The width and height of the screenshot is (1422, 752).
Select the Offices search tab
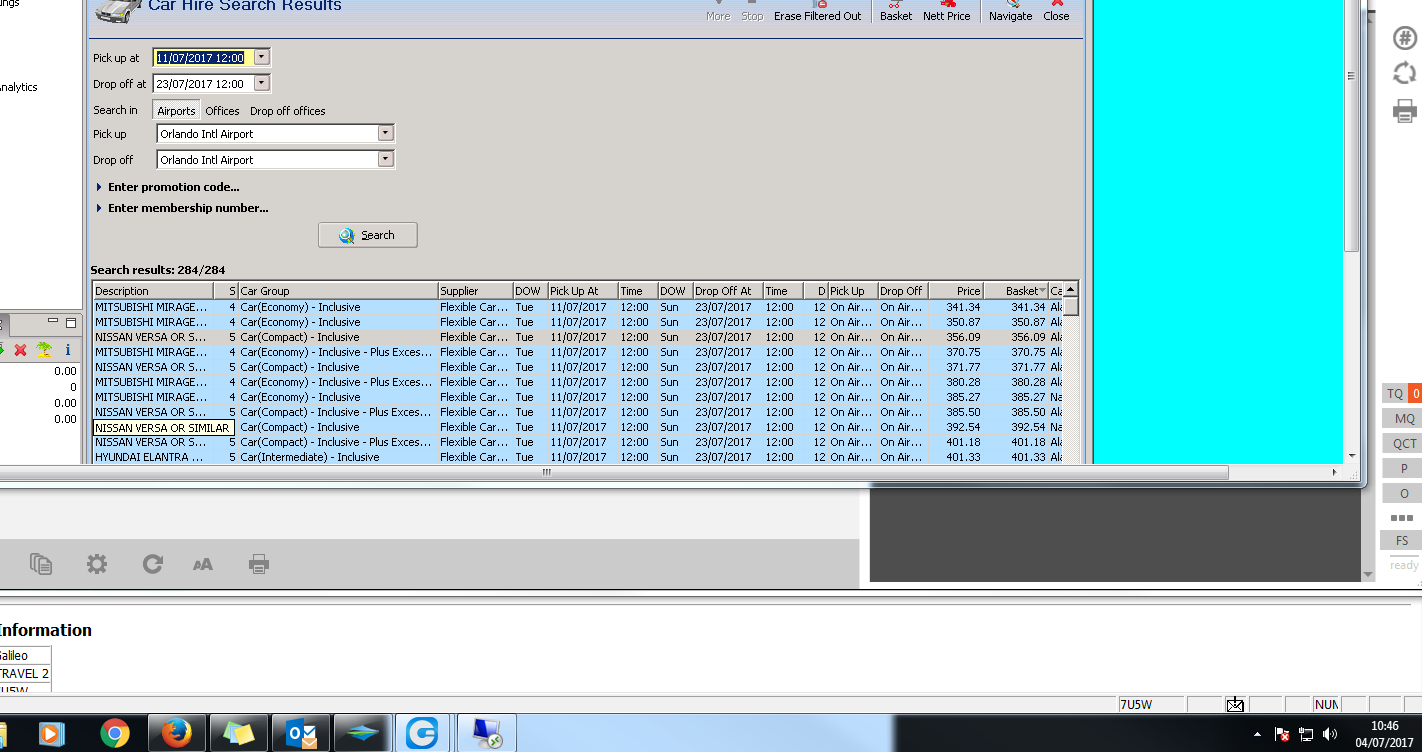(222, 111)
